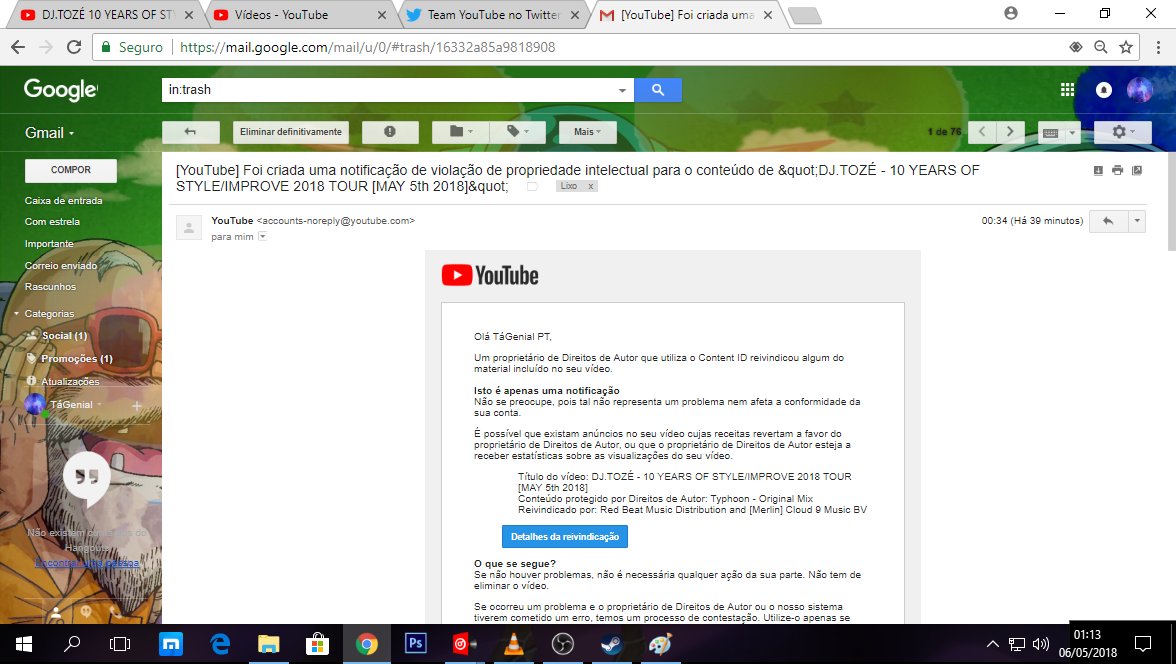Start a new Hangouts chat plus

pyautogui.click(x=136, y=405)
